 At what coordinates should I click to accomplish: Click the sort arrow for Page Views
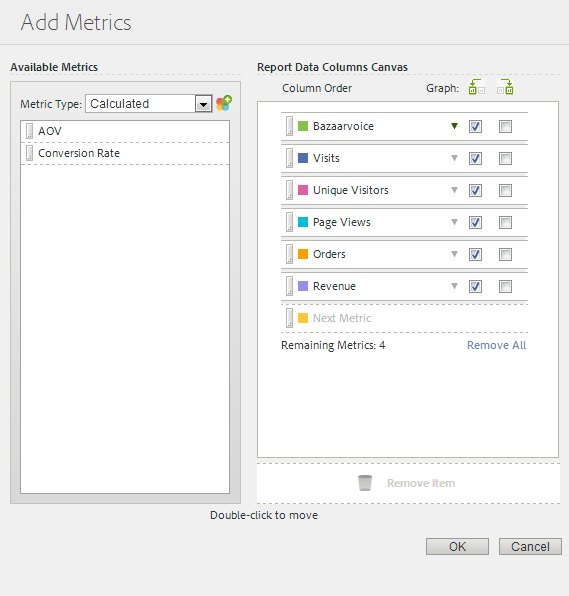(454, 222)
